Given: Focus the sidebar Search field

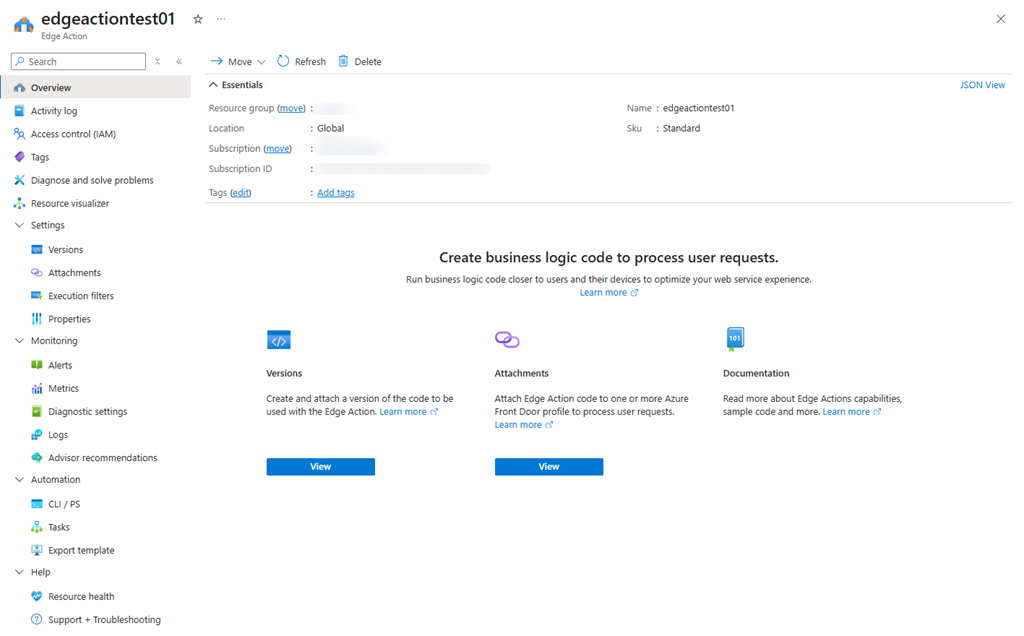Looking at the screenshot, I should pyautogui.click(x=78, y=61).
